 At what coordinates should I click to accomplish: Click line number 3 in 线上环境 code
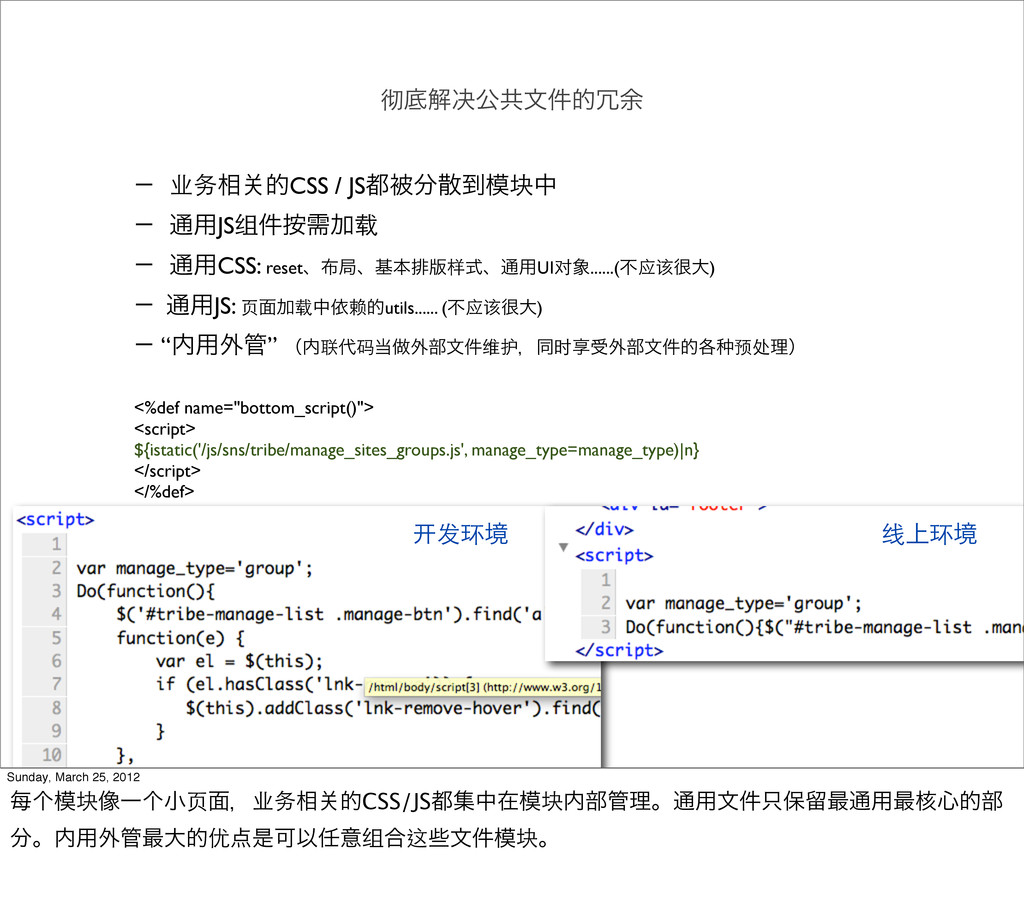[605, 627]
